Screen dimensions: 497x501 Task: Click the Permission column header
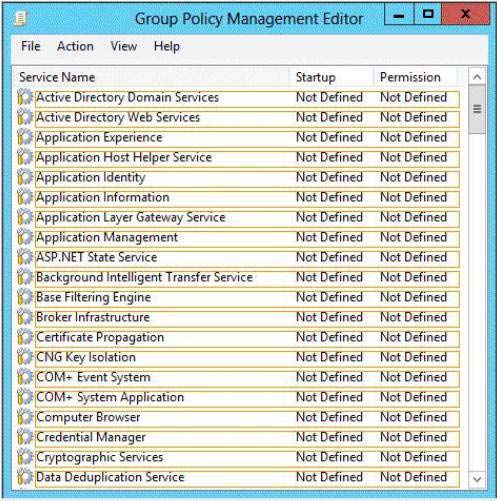click(x=415, y=77)
